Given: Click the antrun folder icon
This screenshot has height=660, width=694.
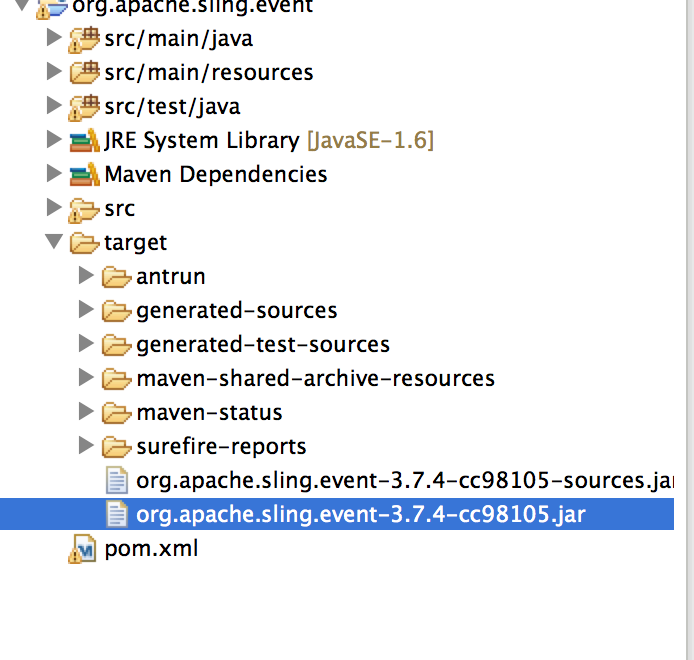Looking at the screenshot, I should point(116,278).
